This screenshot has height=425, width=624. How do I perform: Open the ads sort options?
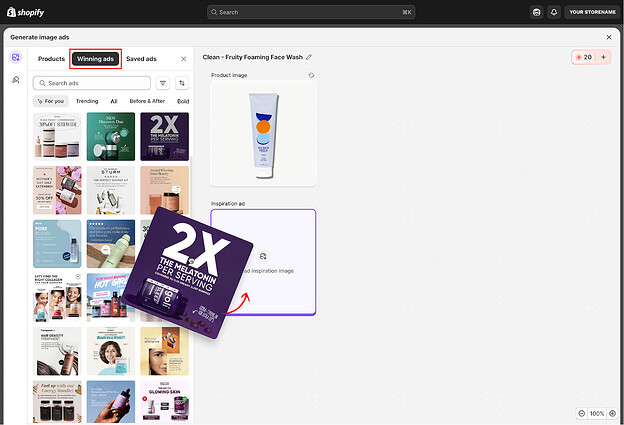click(x=182, y=83)
